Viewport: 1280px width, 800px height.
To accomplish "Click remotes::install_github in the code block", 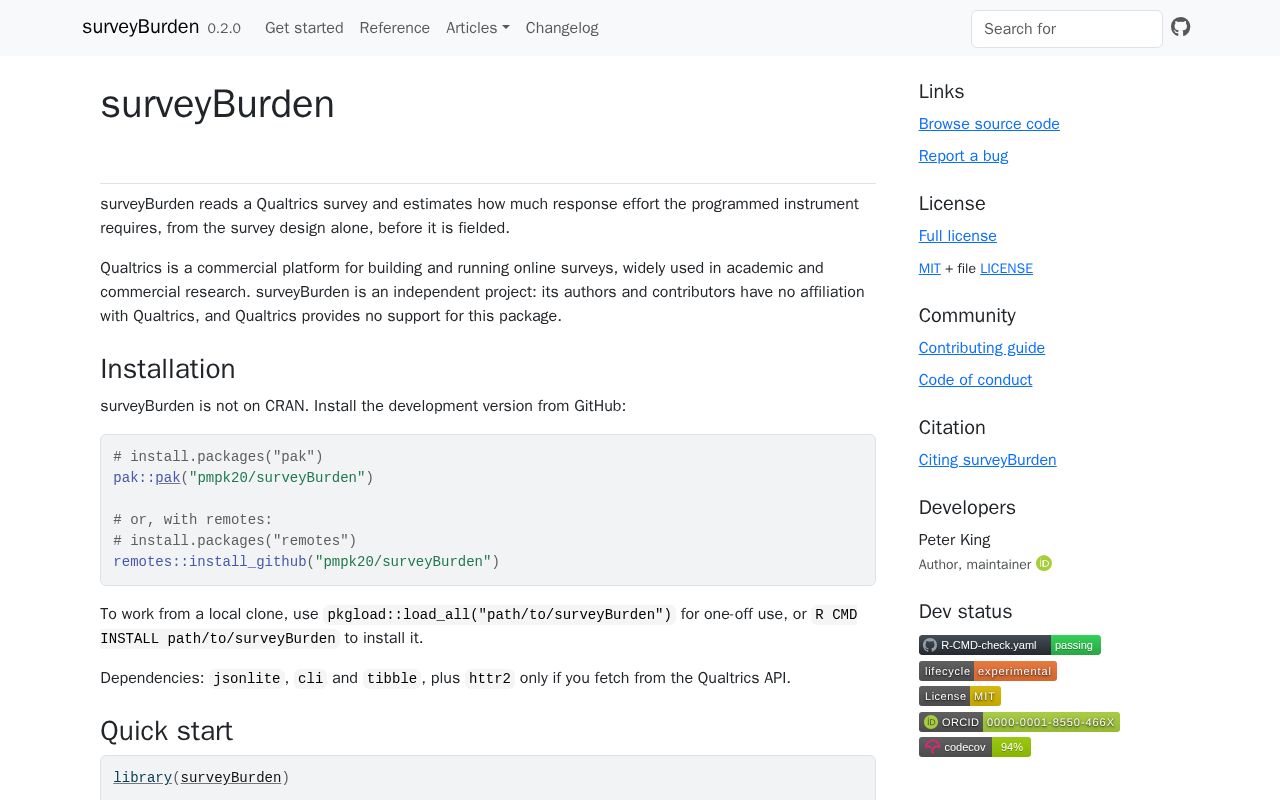I will [x=210, y=562].
